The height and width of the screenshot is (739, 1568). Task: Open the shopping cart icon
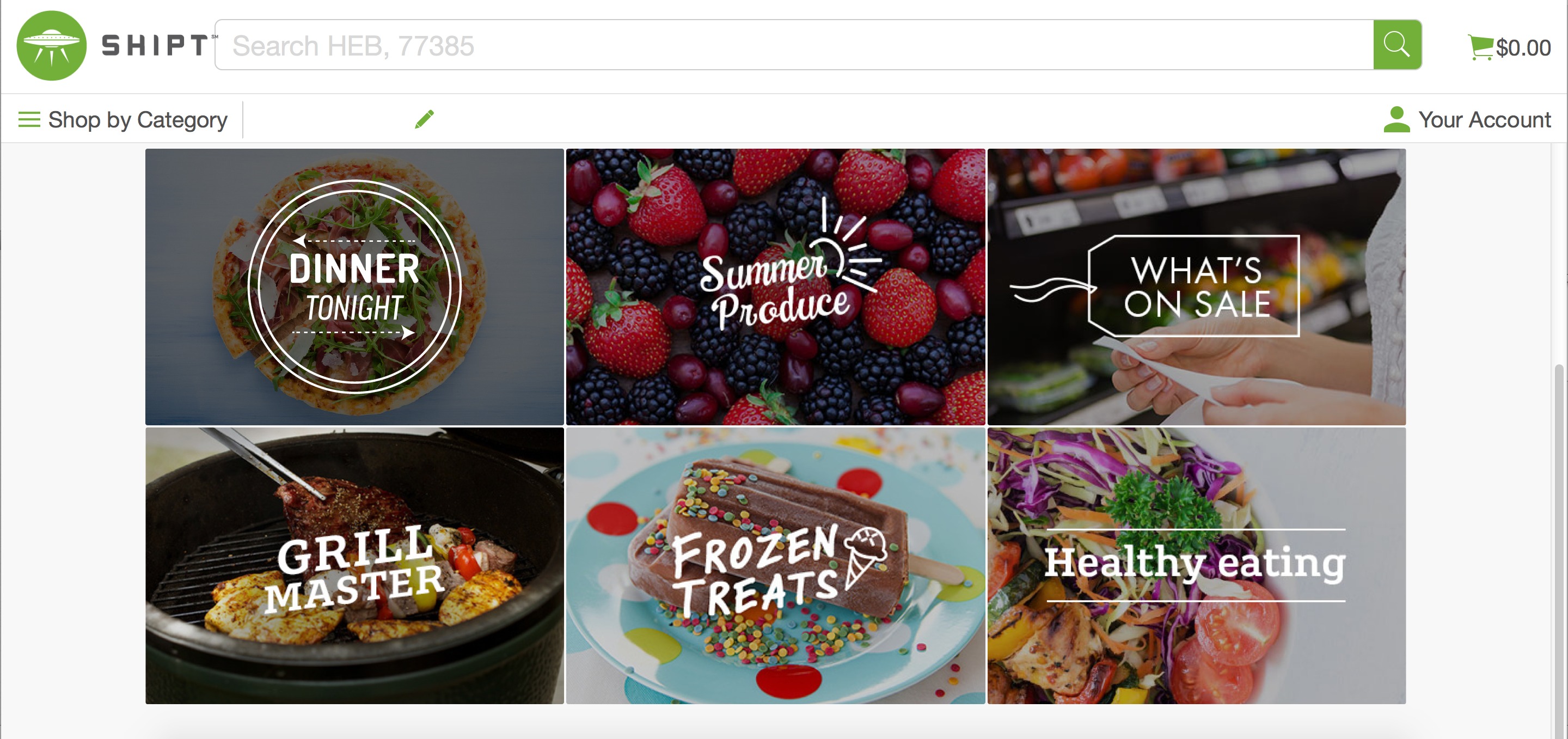1480,47
